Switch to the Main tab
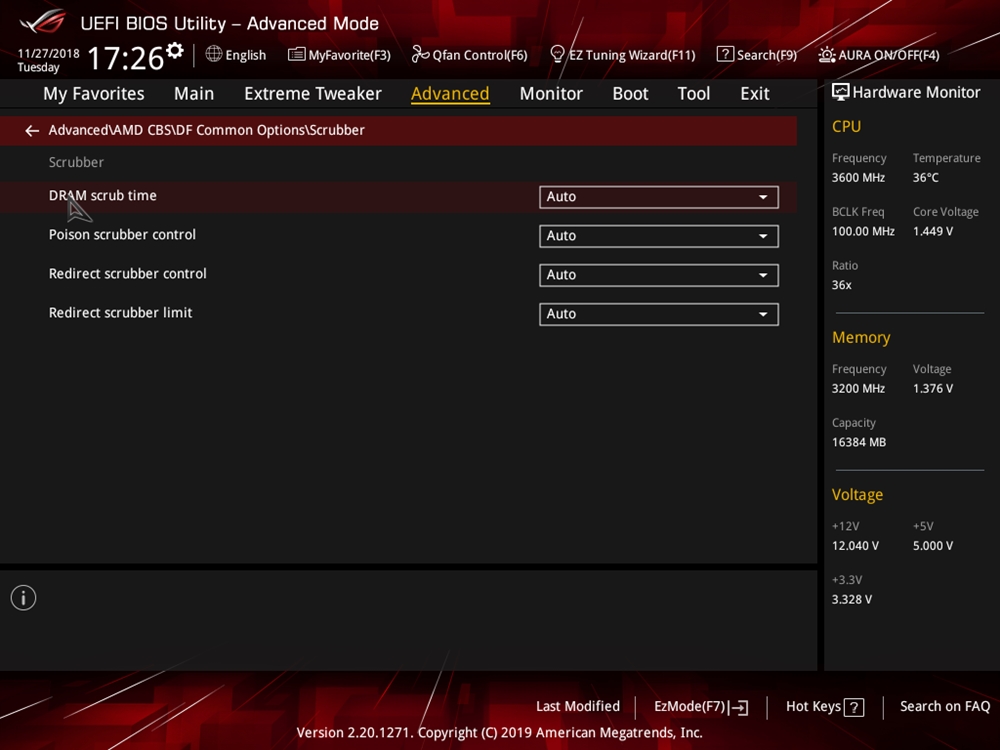 click(194, 94)
